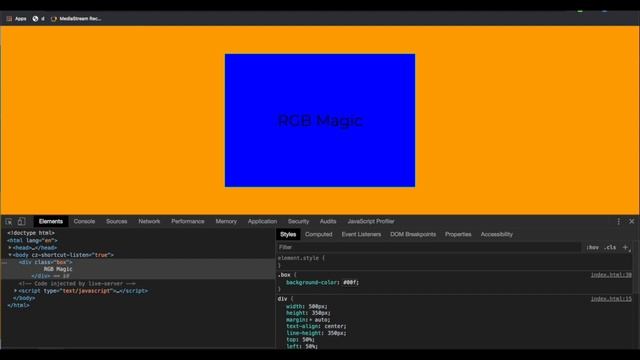Switch to the Elements tab

51,221
